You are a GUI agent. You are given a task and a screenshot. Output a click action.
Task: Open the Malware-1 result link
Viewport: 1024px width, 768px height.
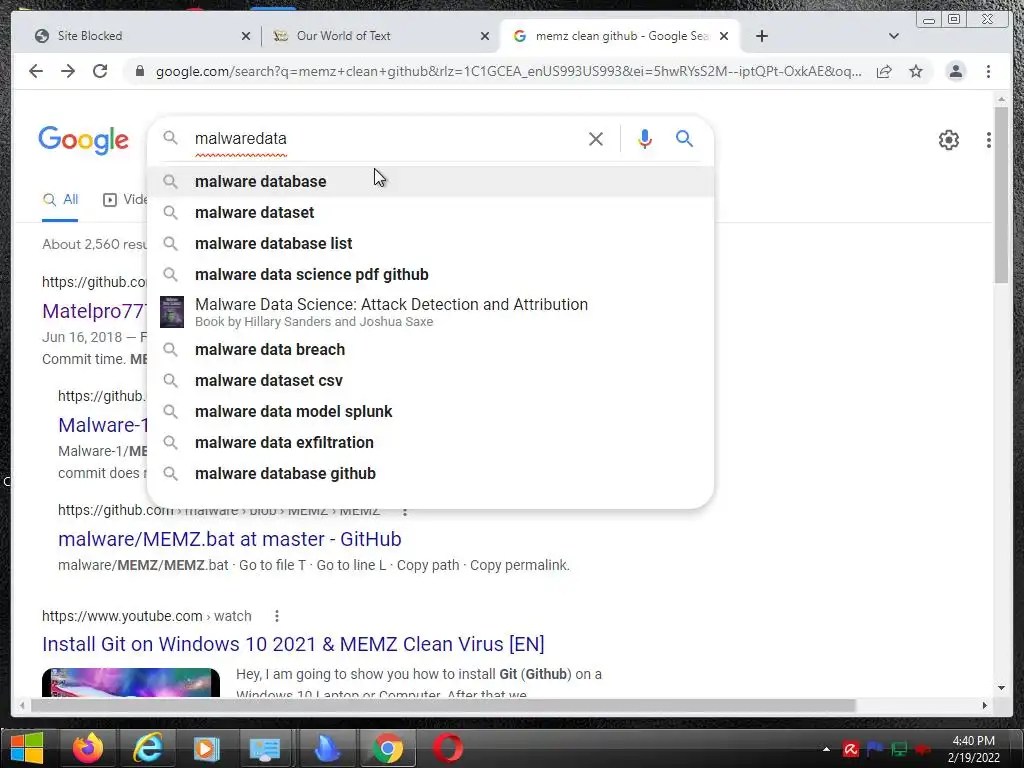[103, 425]
